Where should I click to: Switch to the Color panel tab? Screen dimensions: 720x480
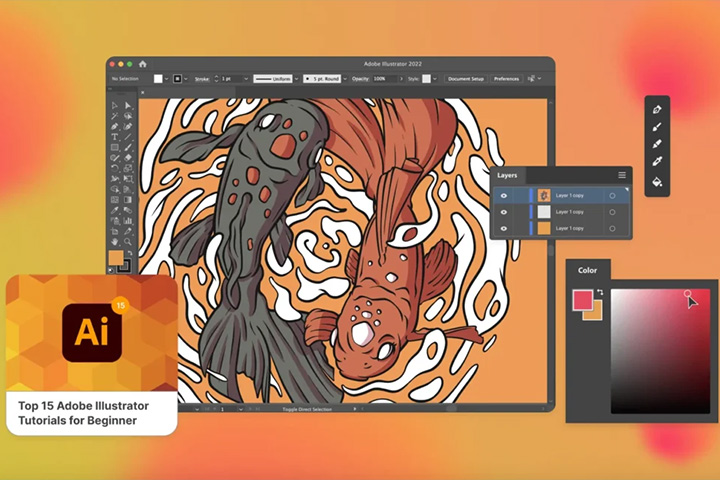click(587, 270)
